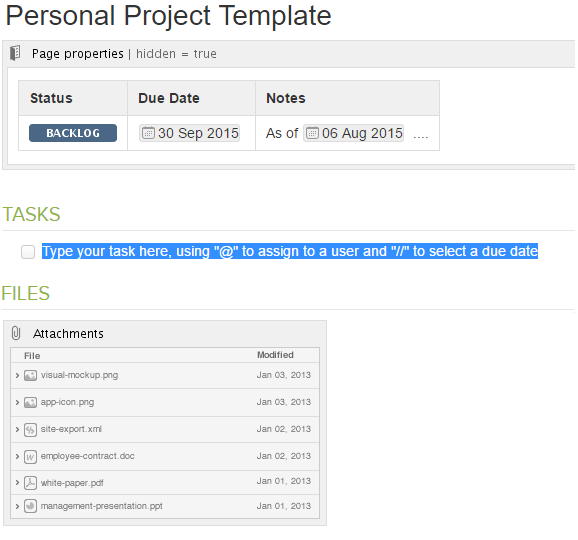This screenshot has height=540, width=578.
Task: Expand the white-paper.pdf attachment row
Action: [x=17, y=482]
